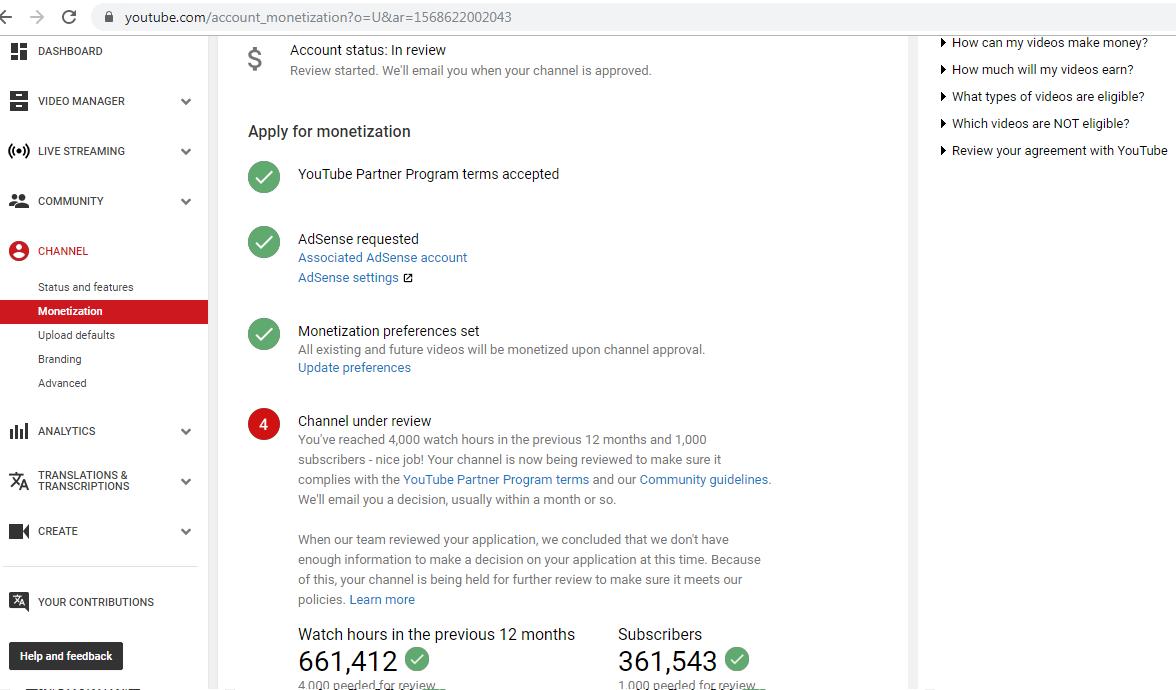Expand 'Which videos are NOT eligible?'
The width and height of the screenshot is (1176, 690).
pos(1035,124)
